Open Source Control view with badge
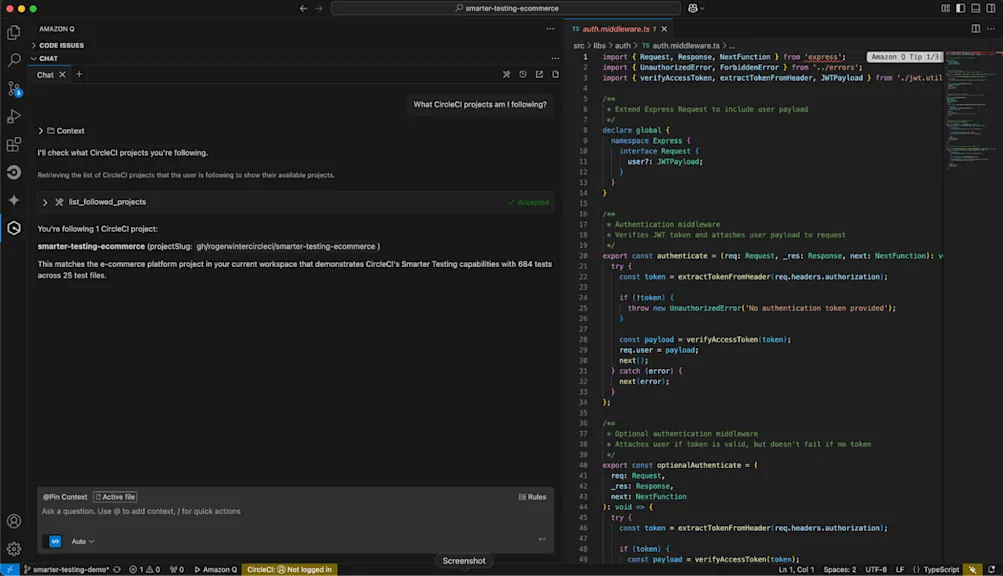Screen dimensions: 1003x576 14,89
